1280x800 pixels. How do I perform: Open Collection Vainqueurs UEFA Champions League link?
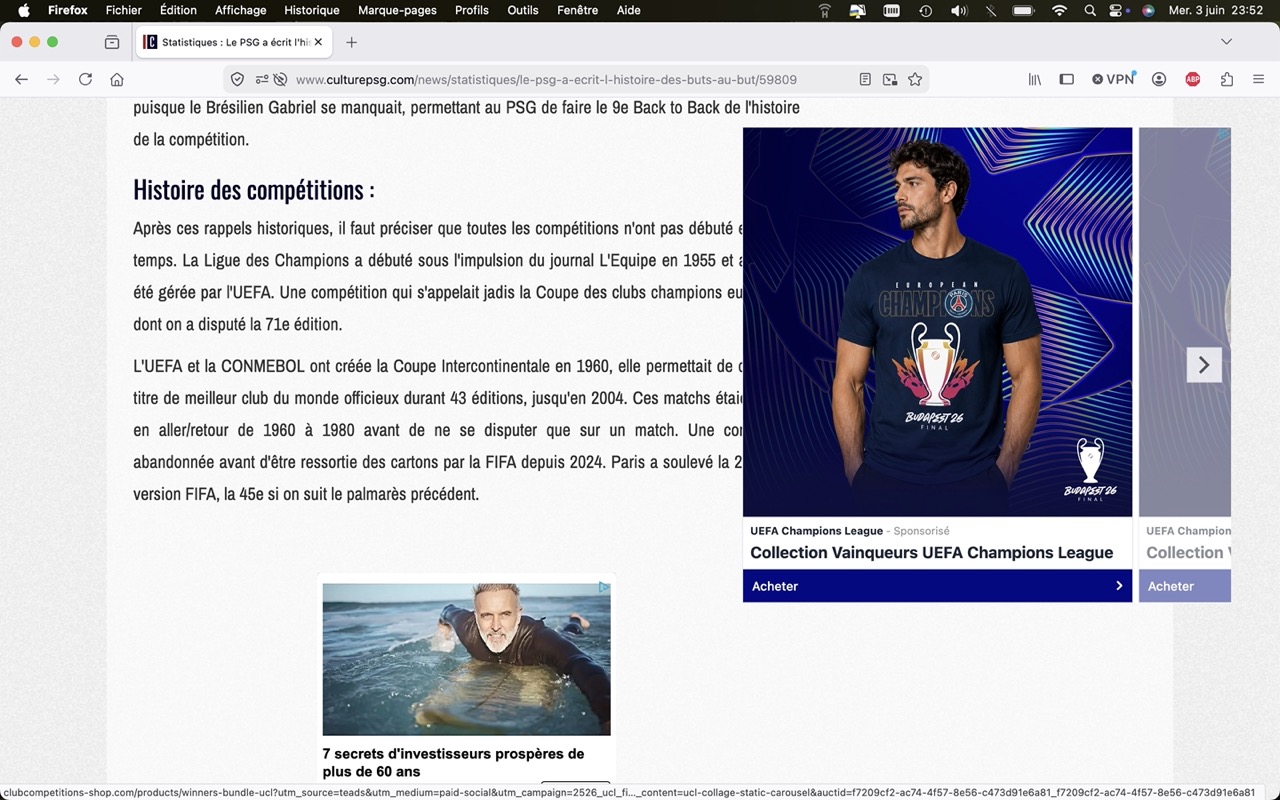pyautogui.click(x=932, y=553)
